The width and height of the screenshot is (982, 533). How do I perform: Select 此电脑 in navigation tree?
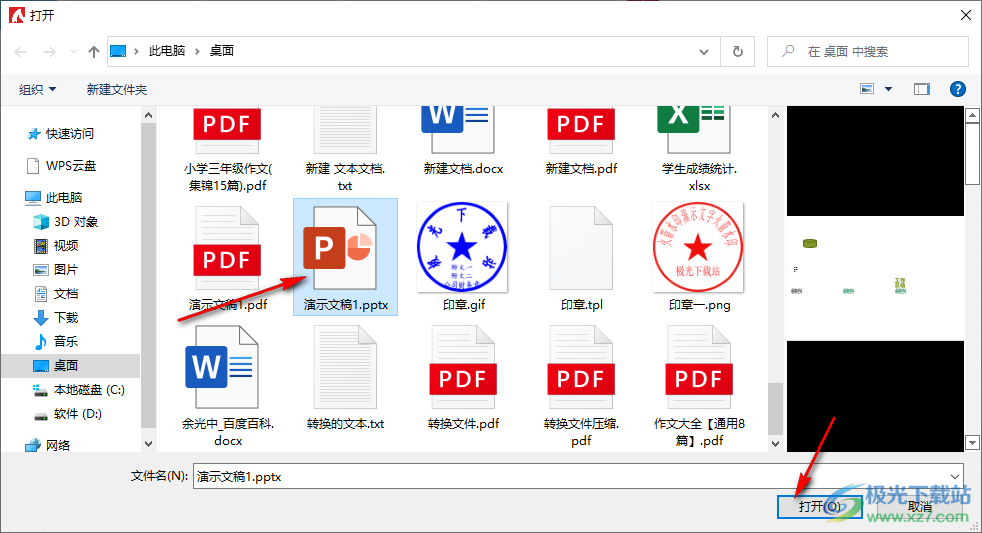[54, 197]
